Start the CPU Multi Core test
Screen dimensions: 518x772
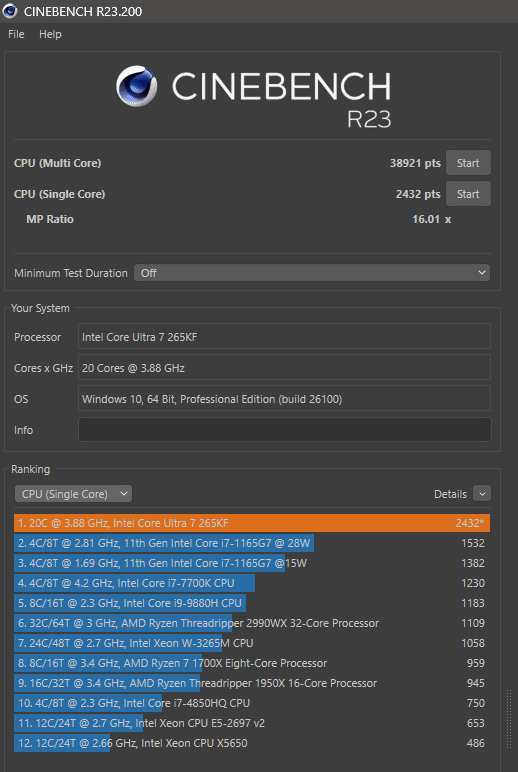click(468, 163)
